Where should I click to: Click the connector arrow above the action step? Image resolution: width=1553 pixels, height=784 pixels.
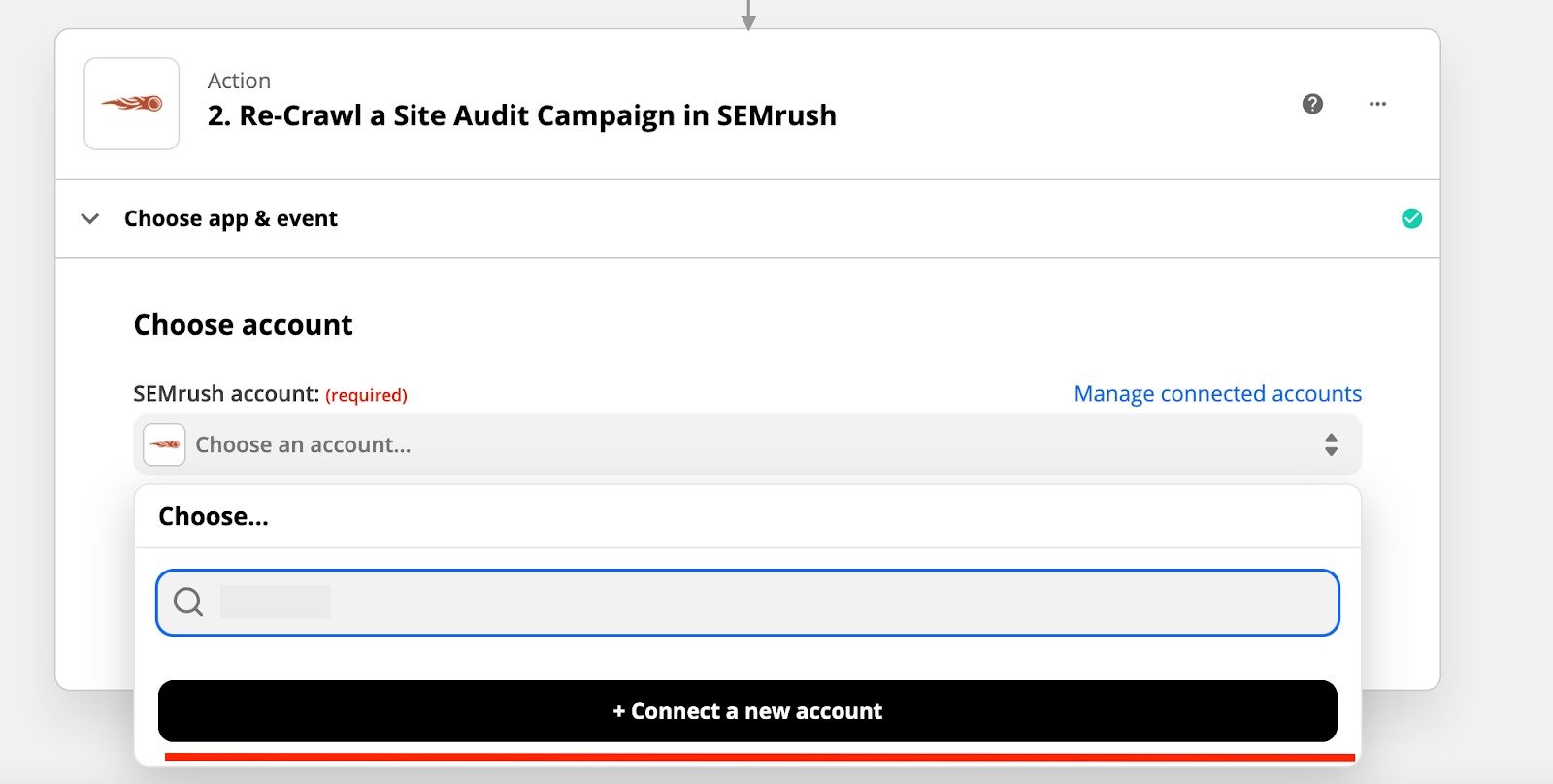click(x=747, y=16)
